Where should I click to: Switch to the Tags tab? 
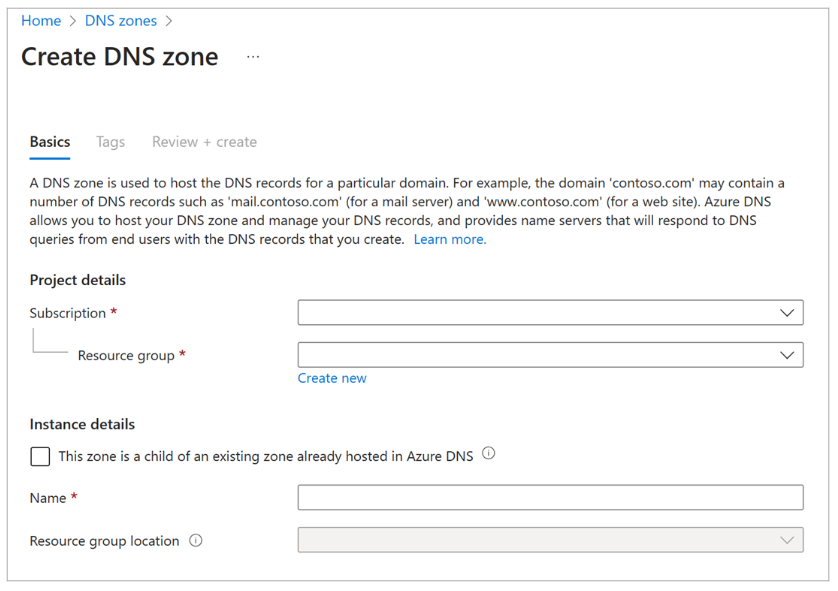110,142
